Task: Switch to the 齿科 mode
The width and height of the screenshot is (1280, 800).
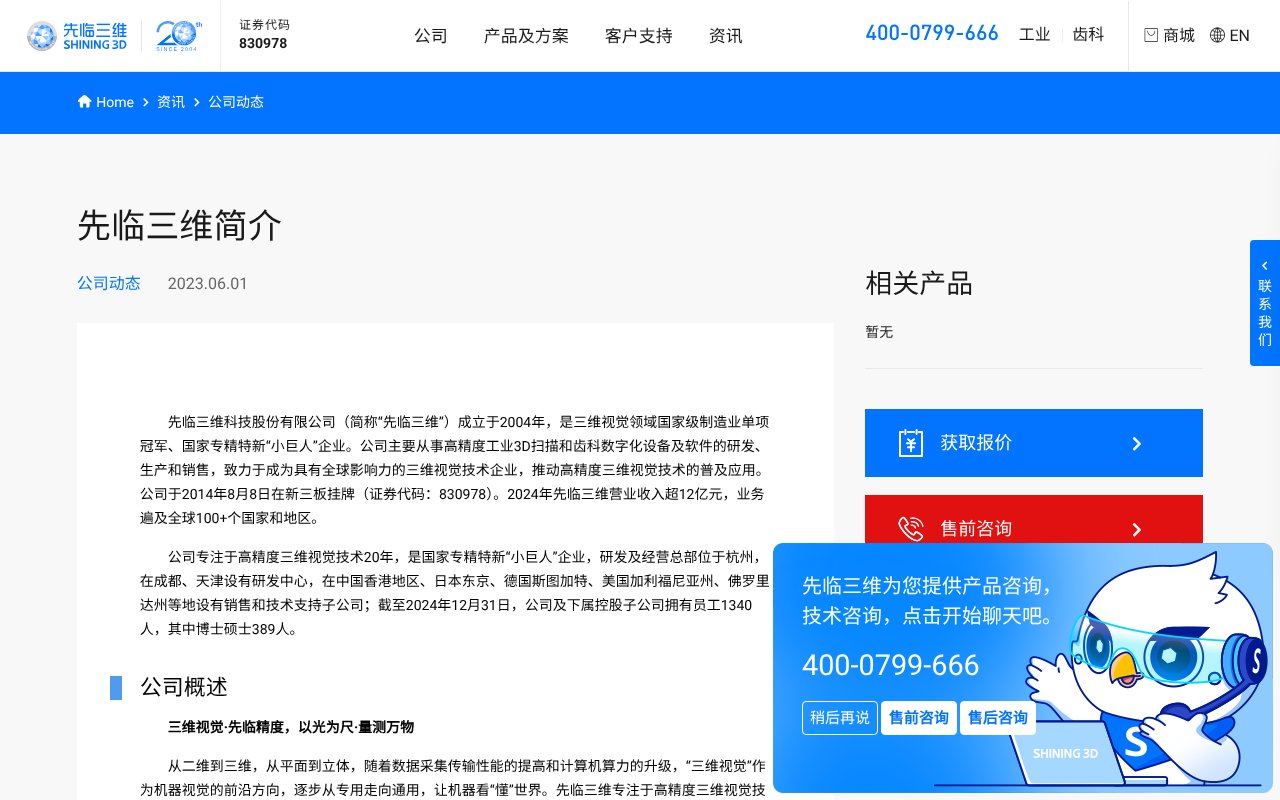Action: pos(1088,34)
